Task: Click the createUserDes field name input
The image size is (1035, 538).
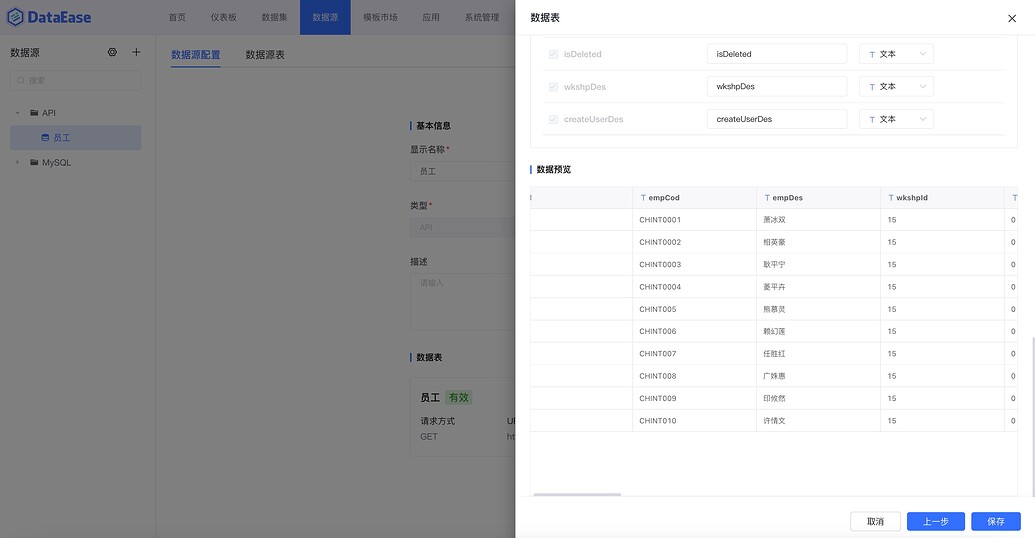Action: click(777, 119)
